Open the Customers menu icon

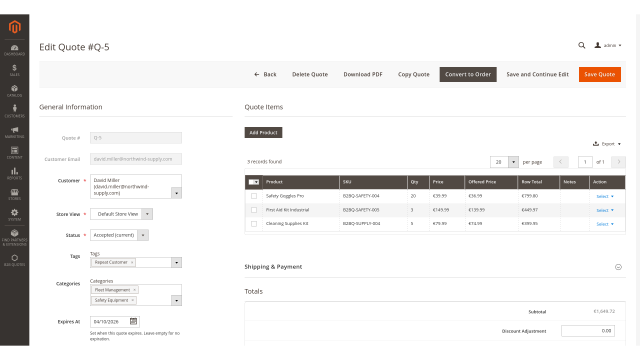pyautogui.click(x=15, y=111)
